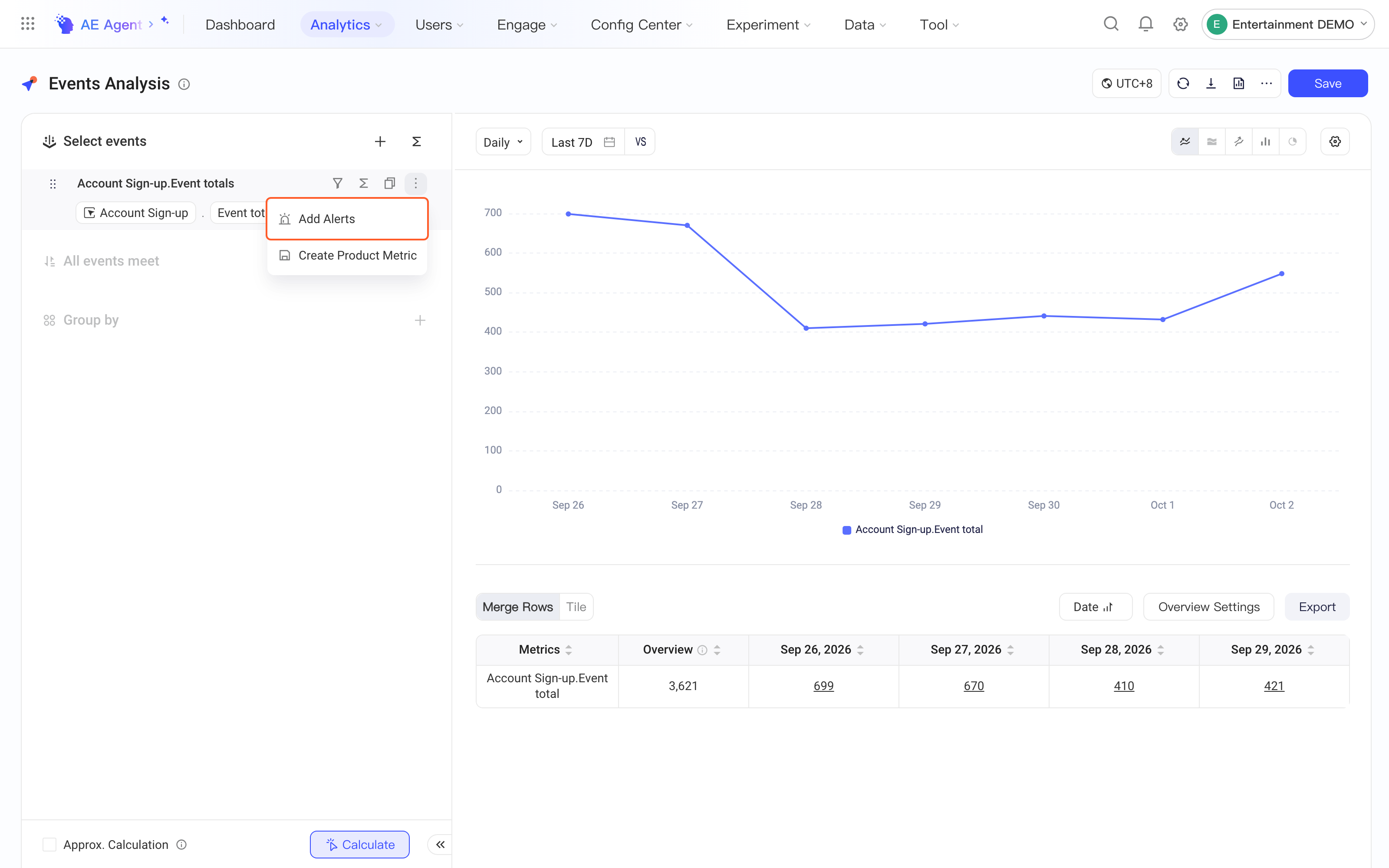Open the Daily granularity dropdown

click(504, 142)
